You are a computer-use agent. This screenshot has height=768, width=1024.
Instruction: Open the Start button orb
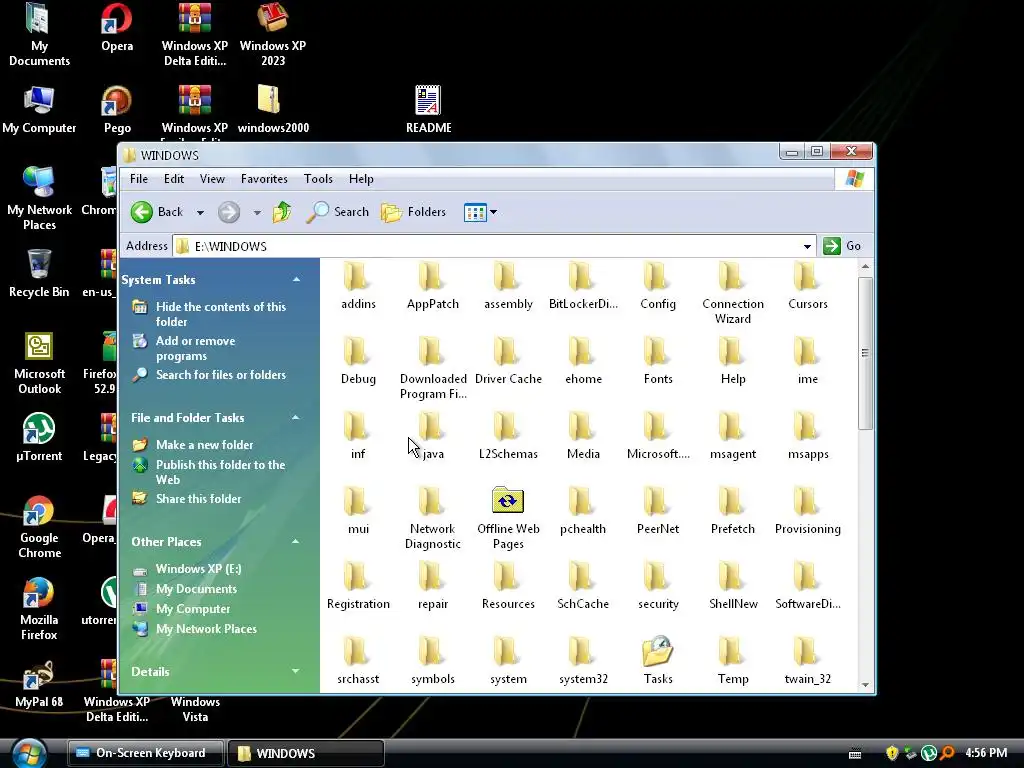[29, 753]
